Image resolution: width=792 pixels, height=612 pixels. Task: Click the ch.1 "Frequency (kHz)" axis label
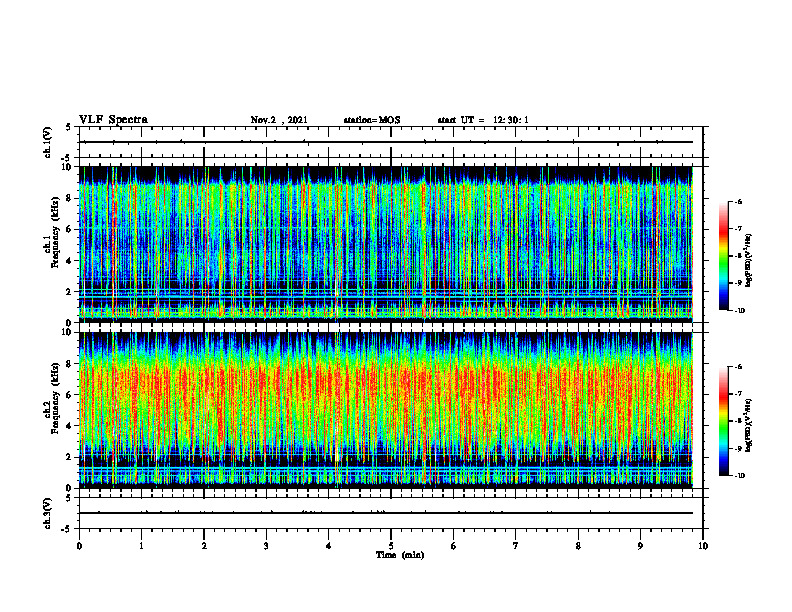pos(55,232)
